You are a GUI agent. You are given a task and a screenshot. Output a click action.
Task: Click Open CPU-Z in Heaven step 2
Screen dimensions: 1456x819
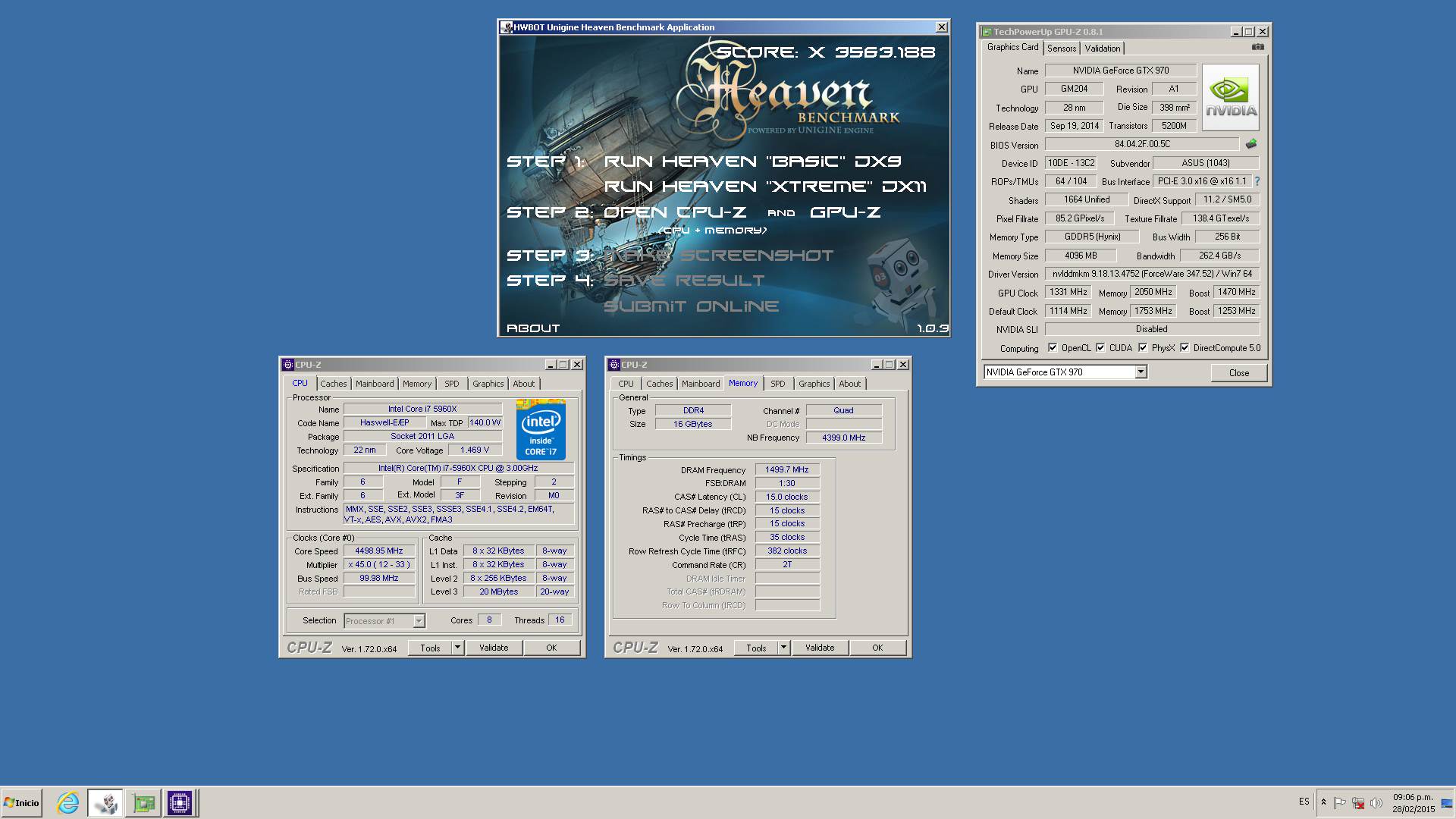(x=674, y=212)
